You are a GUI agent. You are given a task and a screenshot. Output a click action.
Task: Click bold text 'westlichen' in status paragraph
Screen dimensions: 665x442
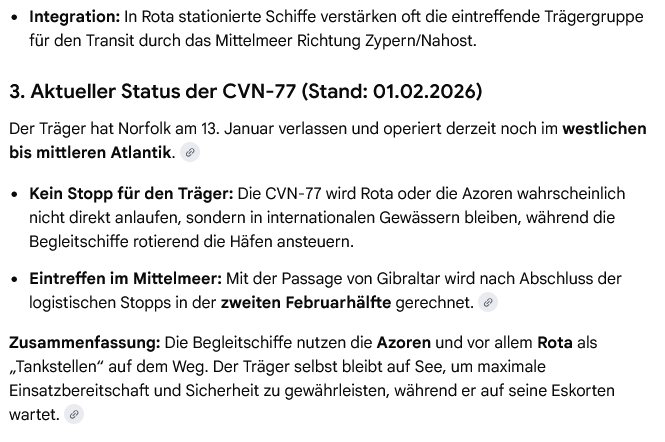pos(604,129)
